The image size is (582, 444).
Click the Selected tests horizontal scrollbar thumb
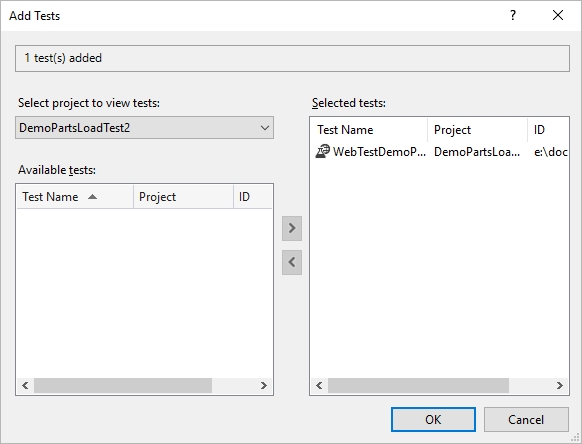(x=418, y=386)
